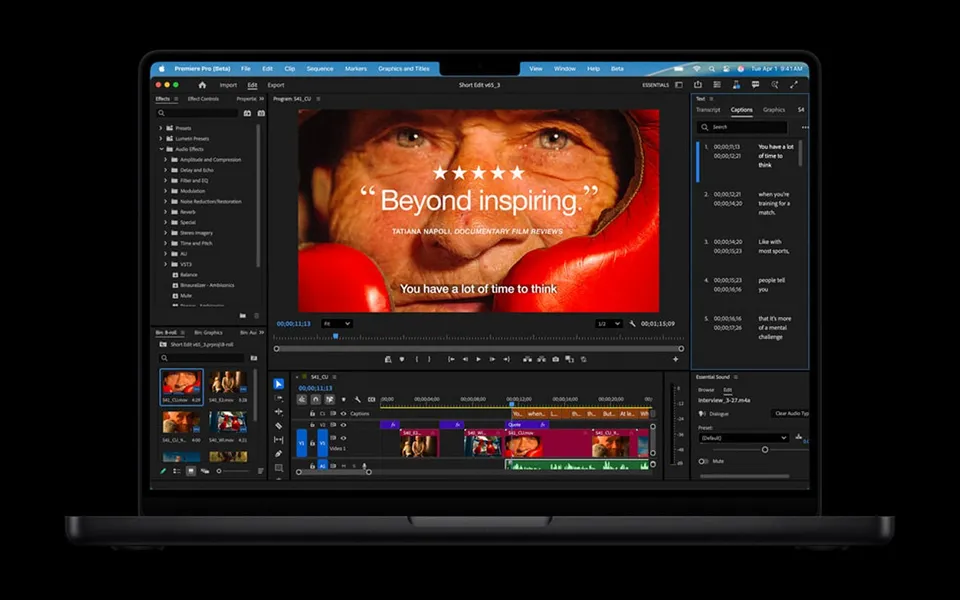Click the new bin folder icon in Effects
The height and width of the screenshot is (600, 960).
click(x=242, y=315)
